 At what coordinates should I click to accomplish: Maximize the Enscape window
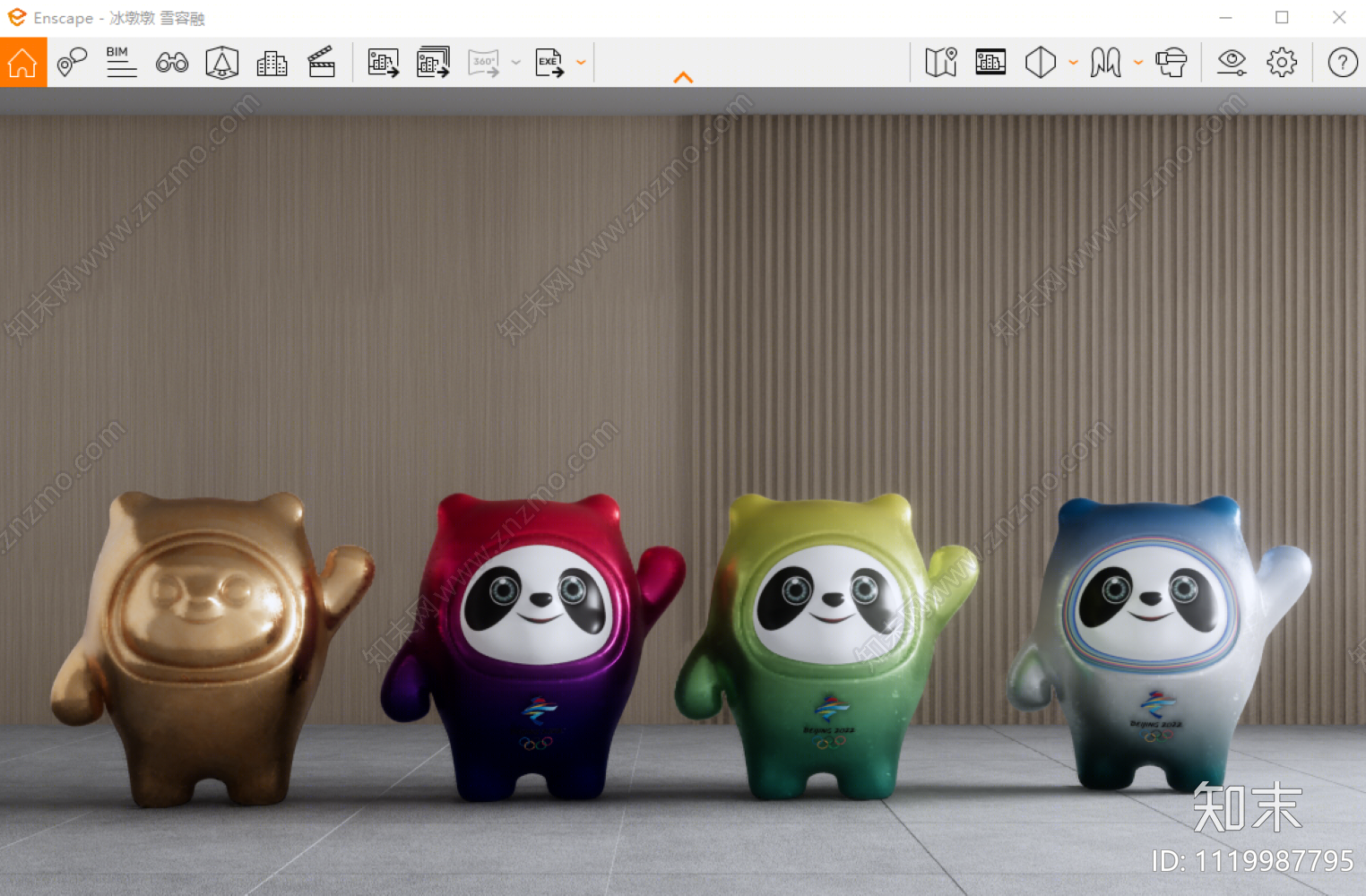coord(1282,18)
